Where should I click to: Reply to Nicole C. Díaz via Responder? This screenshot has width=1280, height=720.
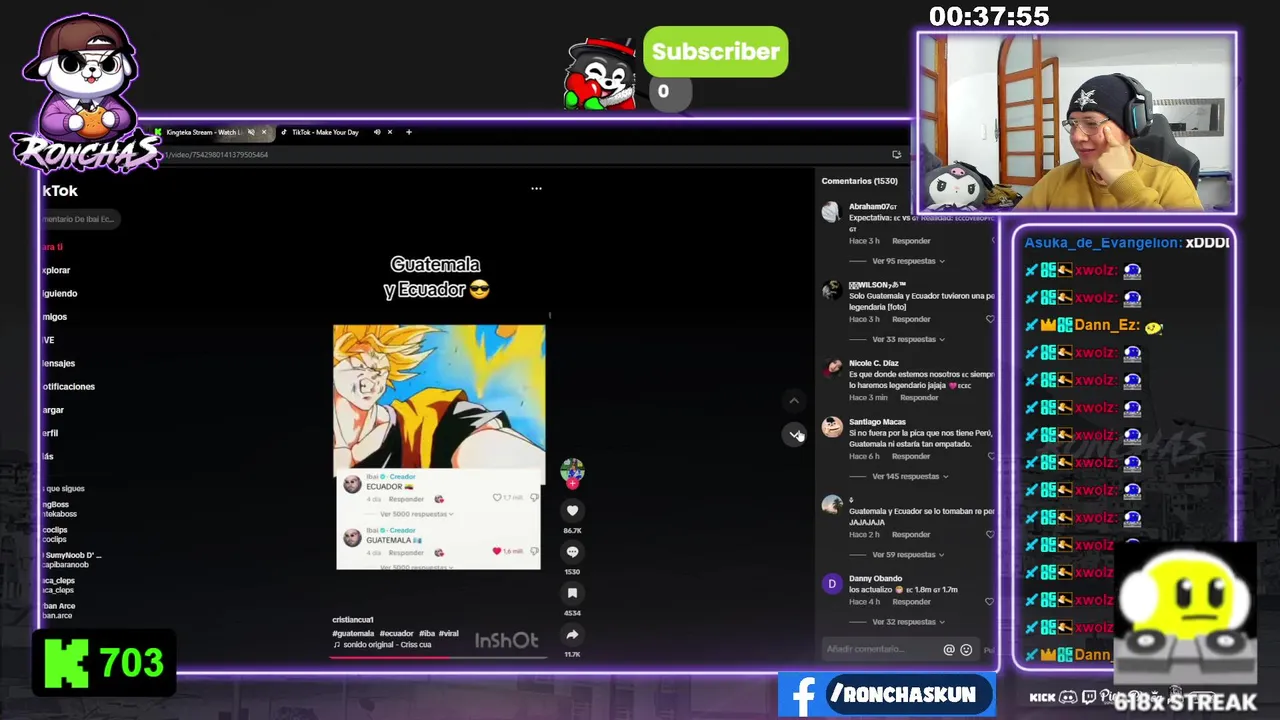(919, 397)
